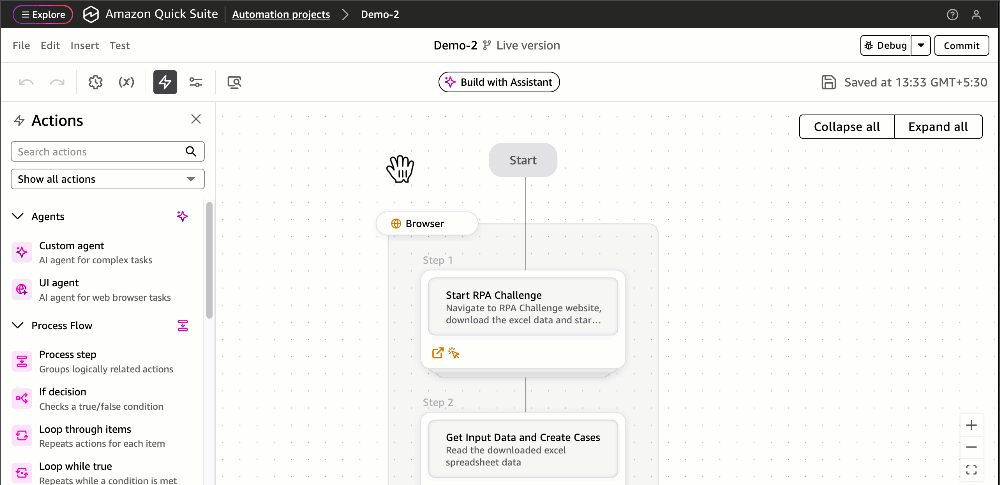Open the properties sliders icon
1000x485 pixels.
pos(196,82)
